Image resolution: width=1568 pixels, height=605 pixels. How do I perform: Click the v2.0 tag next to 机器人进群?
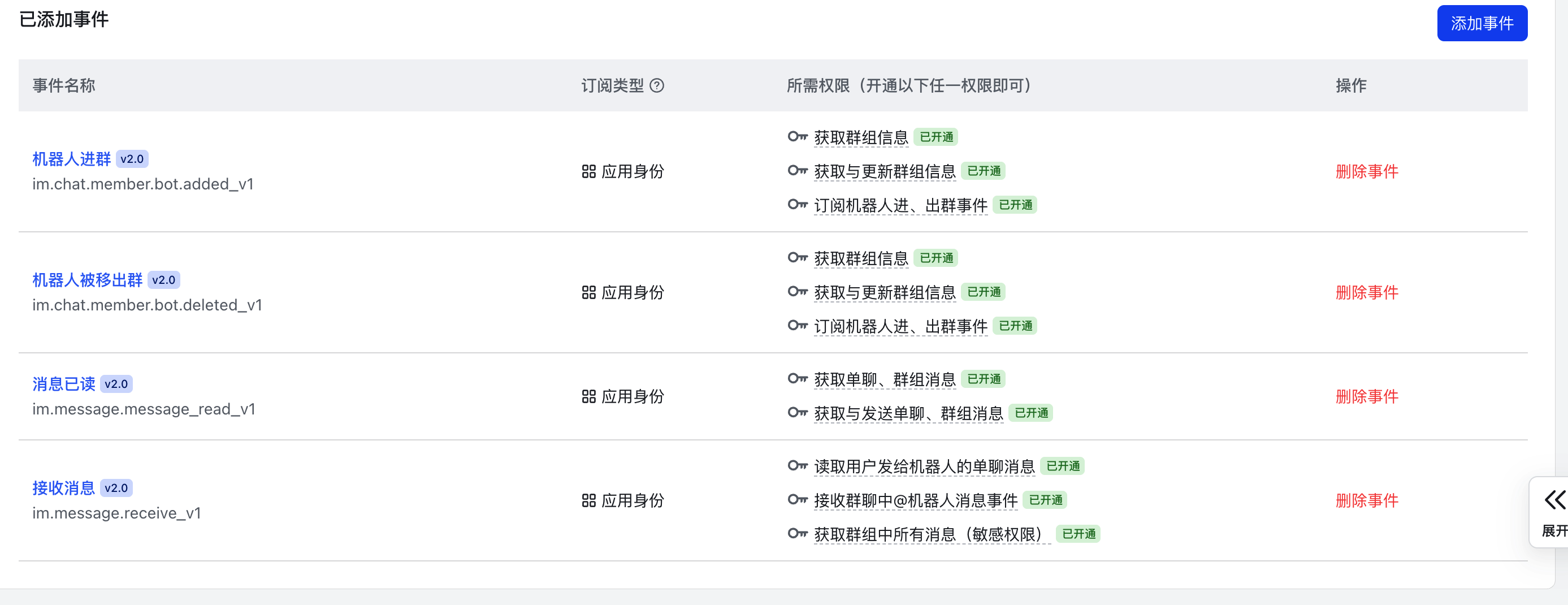click(x=133, y=158)
